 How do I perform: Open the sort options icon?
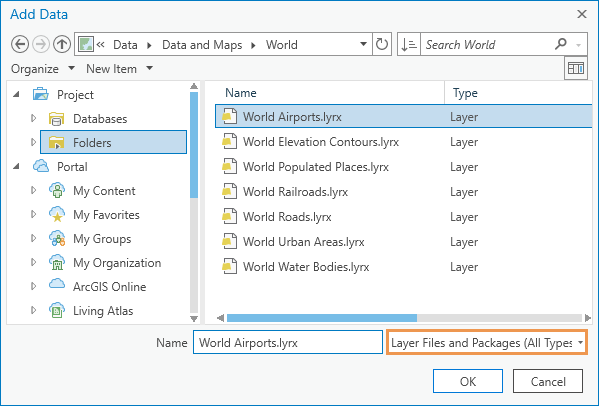pos(409,44)
